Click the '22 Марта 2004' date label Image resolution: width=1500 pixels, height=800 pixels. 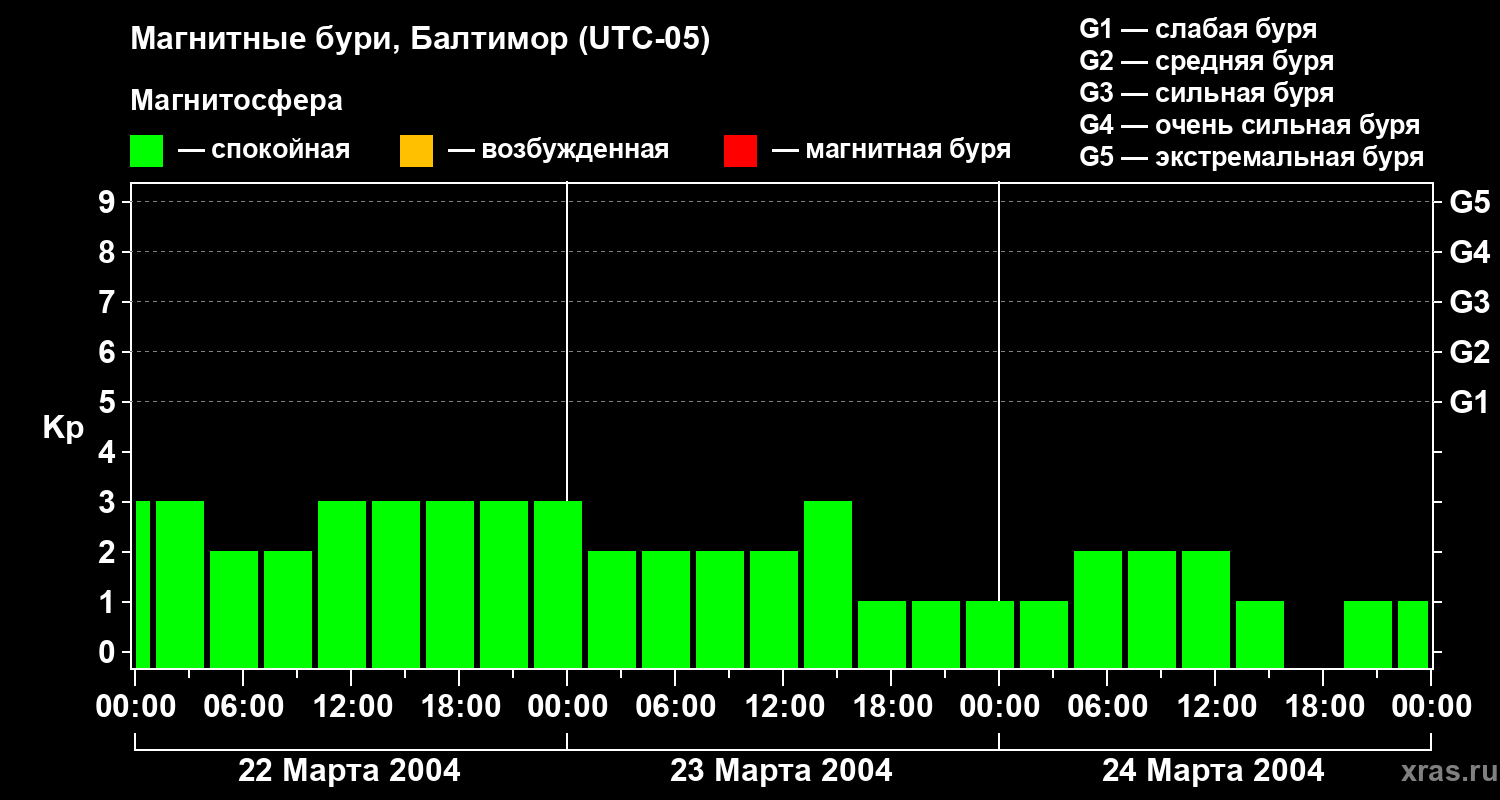coord(349,771)
